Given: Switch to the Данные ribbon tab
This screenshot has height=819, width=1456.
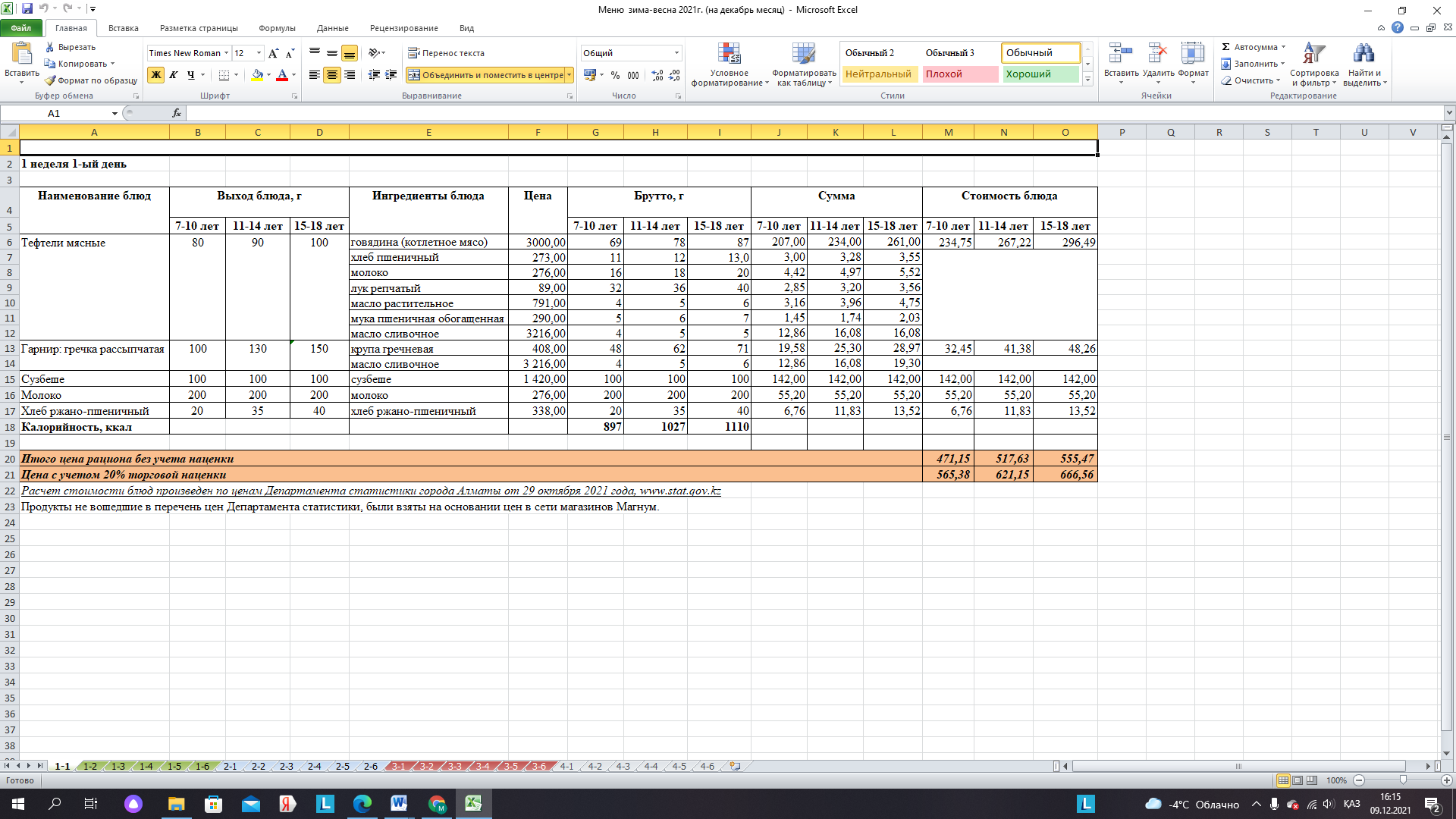Looking at the screenshot, I should [332, 28].
